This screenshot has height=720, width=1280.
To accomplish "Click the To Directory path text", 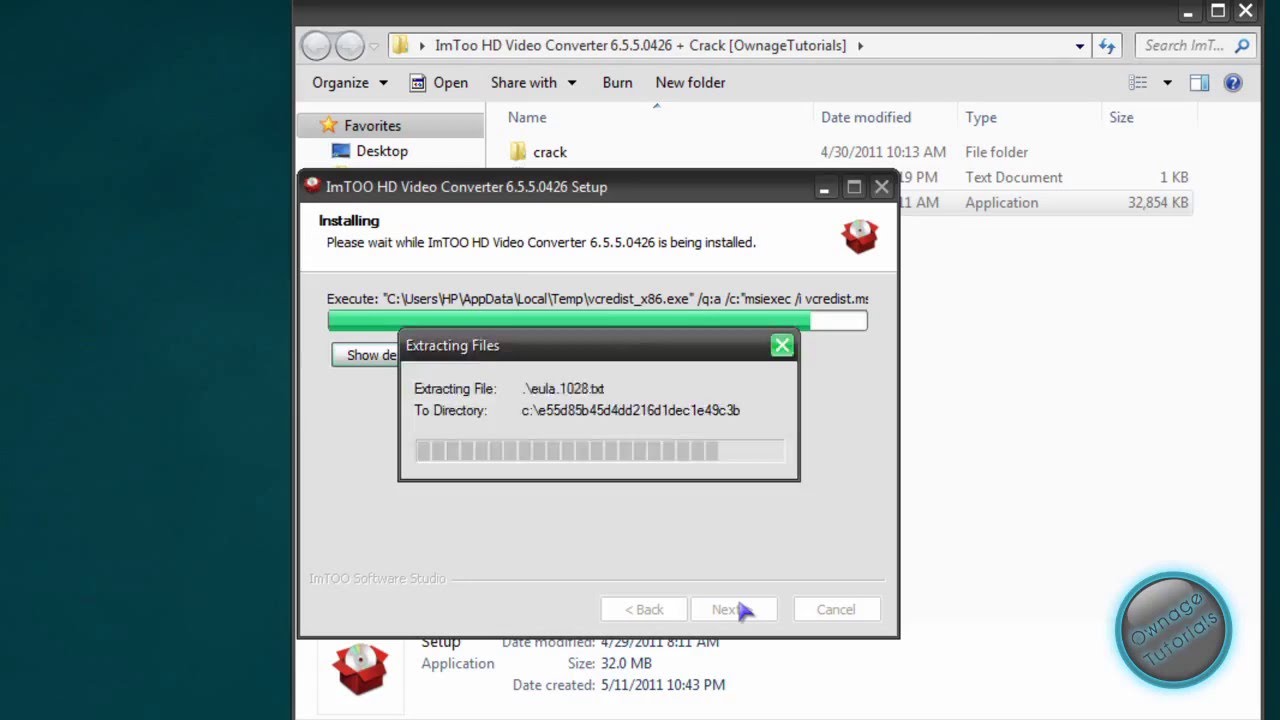I will [x=630, y=410].
